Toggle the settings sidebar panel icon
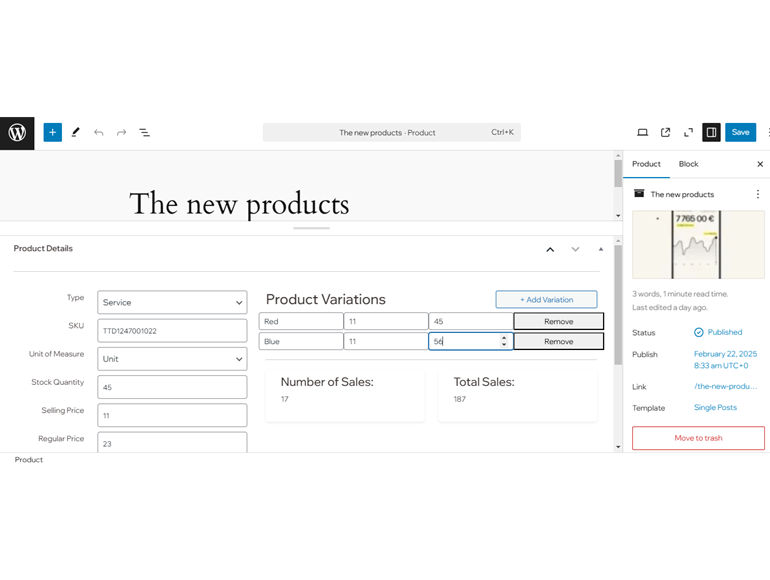This screenshot has width=770, height=580. (711, 133)
